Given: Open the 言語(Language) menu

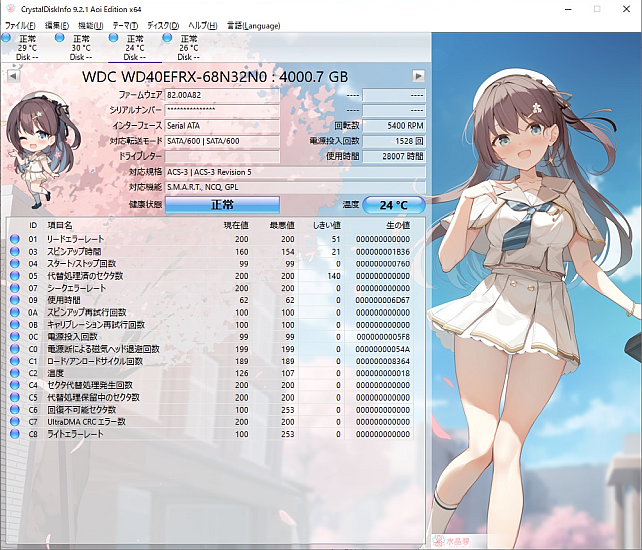Looking at the screenshot, I should [253, 26].
